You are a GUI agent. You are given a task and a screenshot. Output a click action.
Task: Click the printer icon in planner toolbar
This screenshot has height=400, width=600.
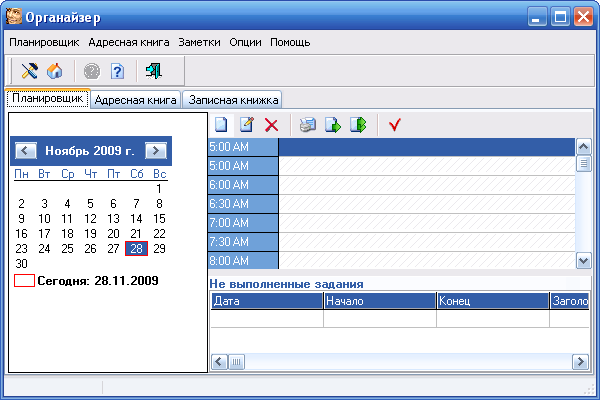click(308, 125)
